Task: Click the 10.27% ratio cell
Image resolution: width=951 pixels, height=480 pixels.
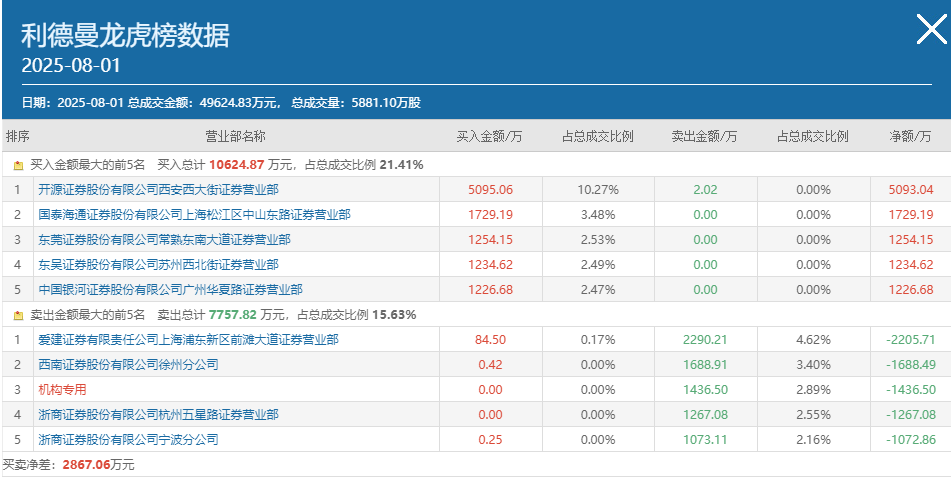Action: 598,189
